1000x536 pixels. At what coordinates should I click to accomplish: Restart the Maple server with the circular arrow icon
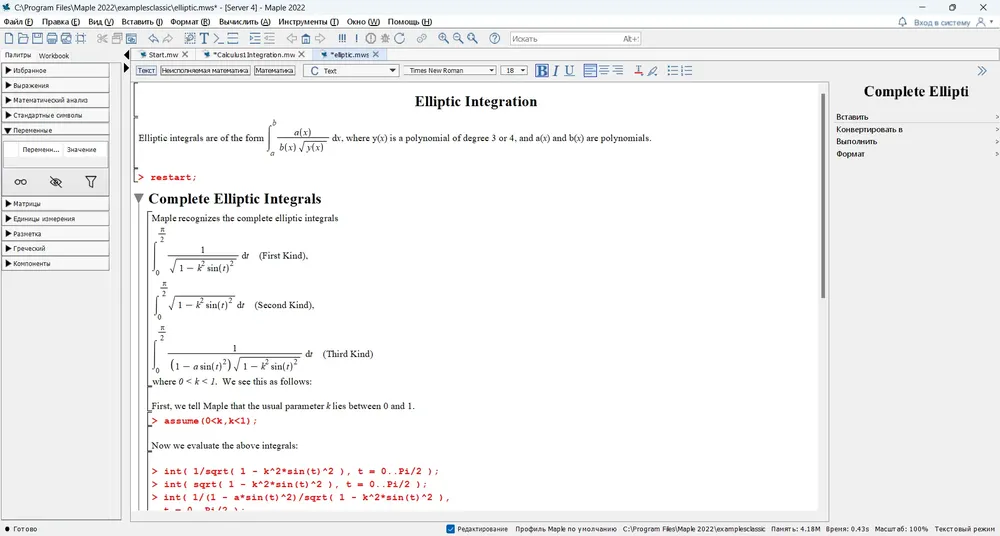tap(400, 38)
